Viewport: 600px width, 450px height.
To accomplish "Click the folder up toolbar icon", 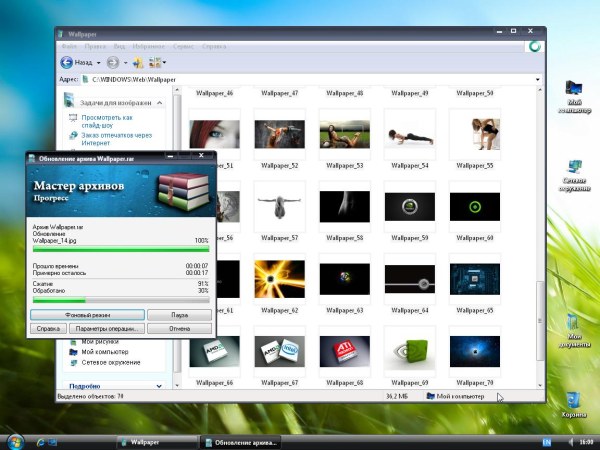I will [139, 61].
